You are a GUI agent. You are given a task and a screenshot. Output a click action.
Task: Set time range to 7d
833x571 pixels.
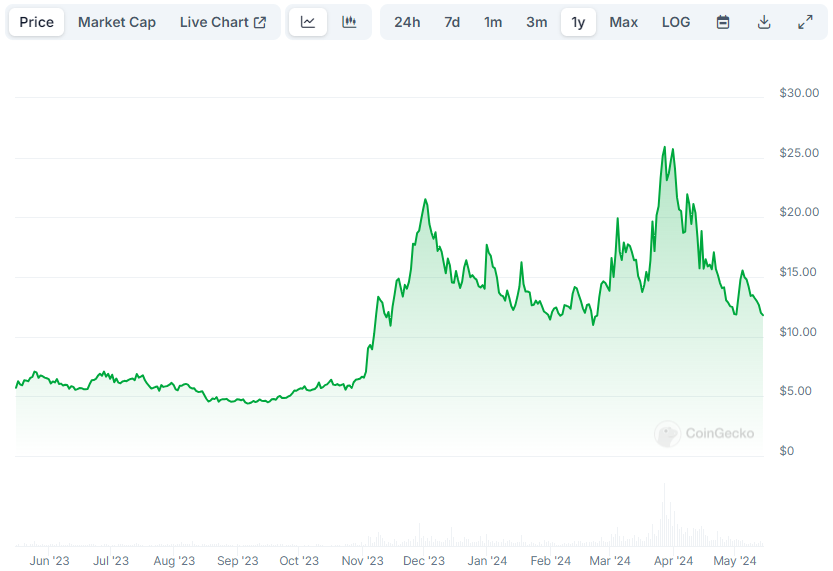(452, 22)
